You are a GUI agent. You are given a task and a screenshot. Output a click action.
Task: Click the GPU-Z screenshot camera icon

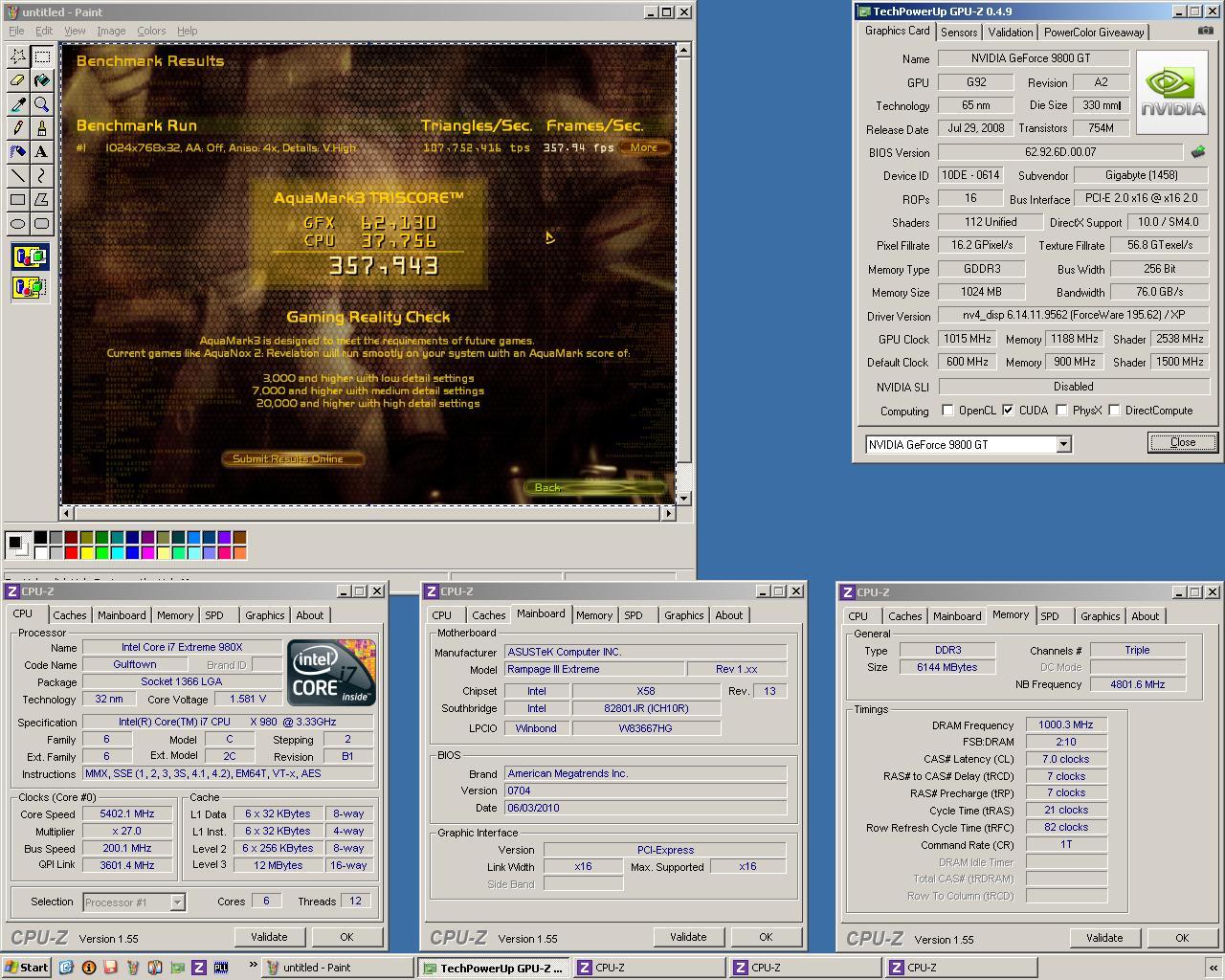tap(1204, 31)
